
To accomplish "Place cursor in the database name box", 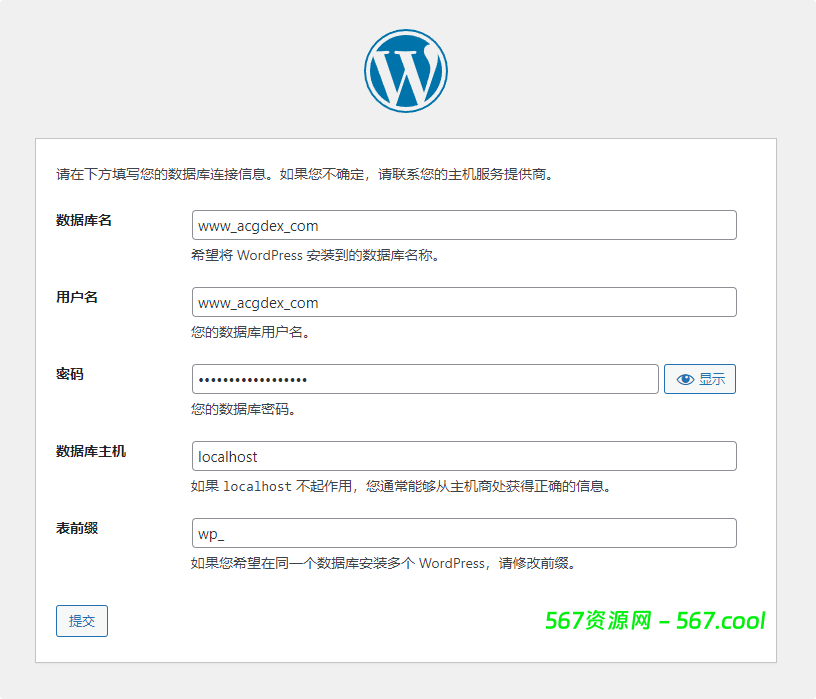I will pyautogui.click(x=464, y=225).
